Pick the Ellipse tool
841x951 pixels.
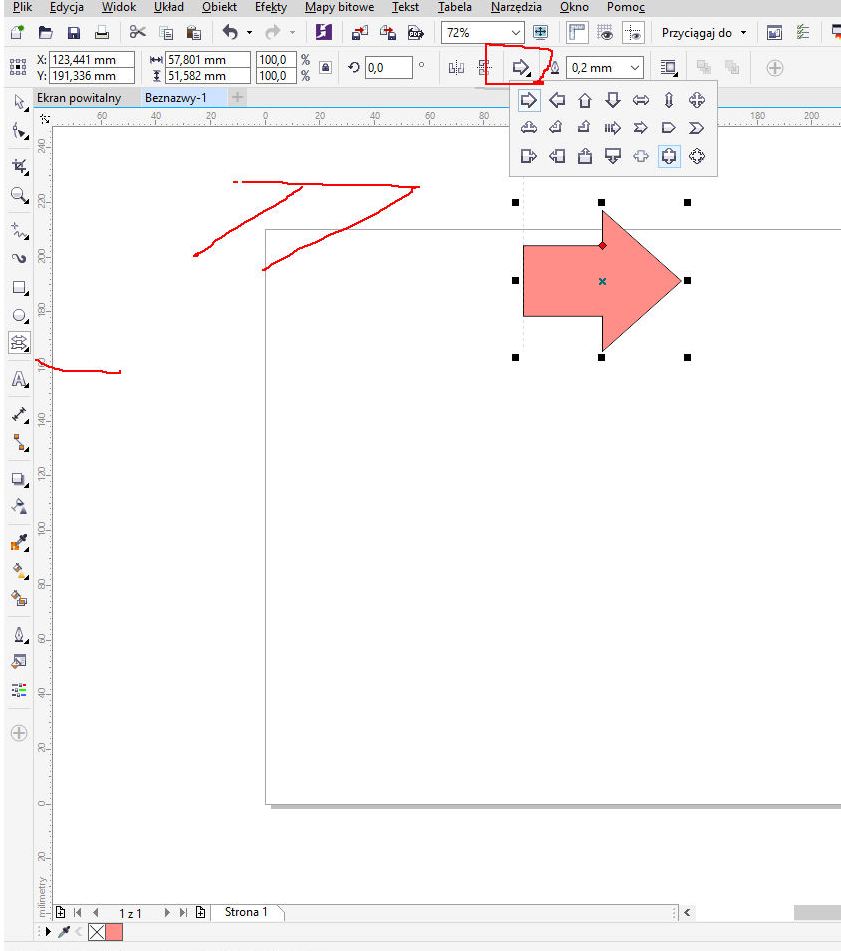pos(18,316)
